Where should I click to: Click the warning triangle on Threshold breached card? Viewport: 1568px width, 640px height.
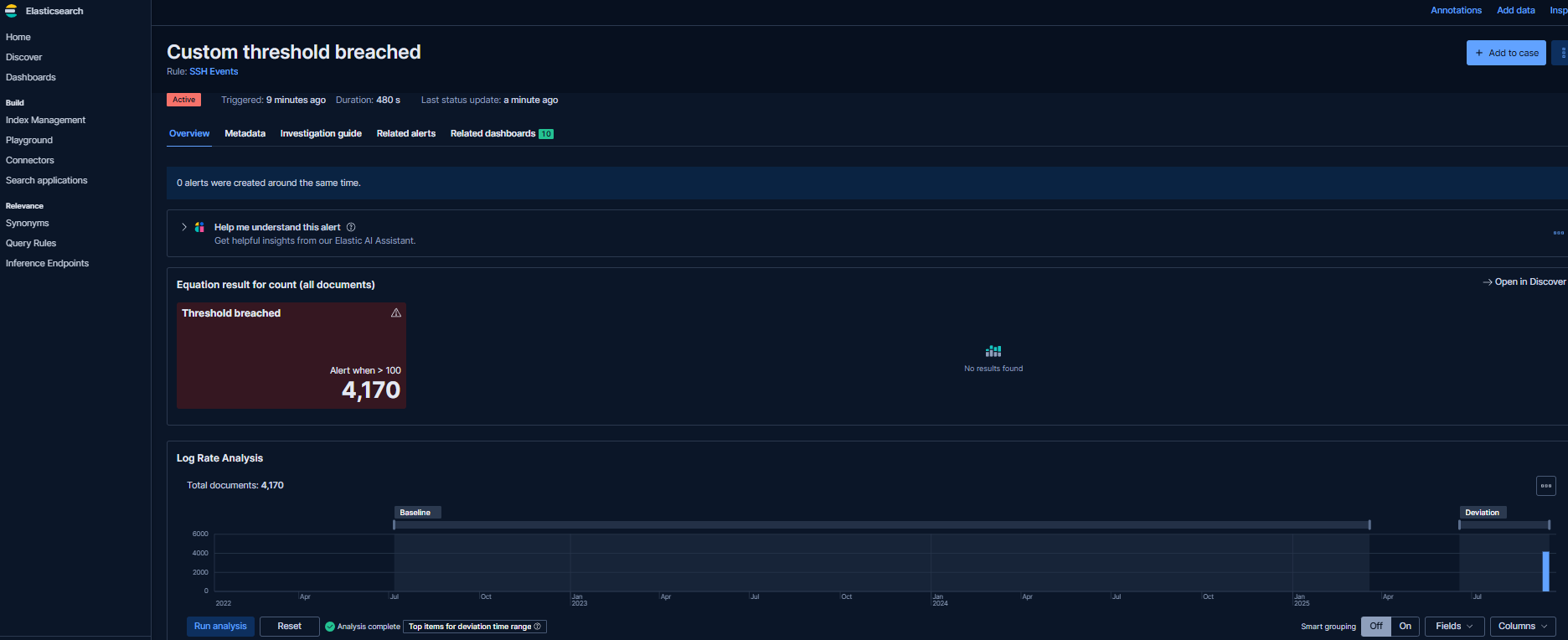pos(396,313)
